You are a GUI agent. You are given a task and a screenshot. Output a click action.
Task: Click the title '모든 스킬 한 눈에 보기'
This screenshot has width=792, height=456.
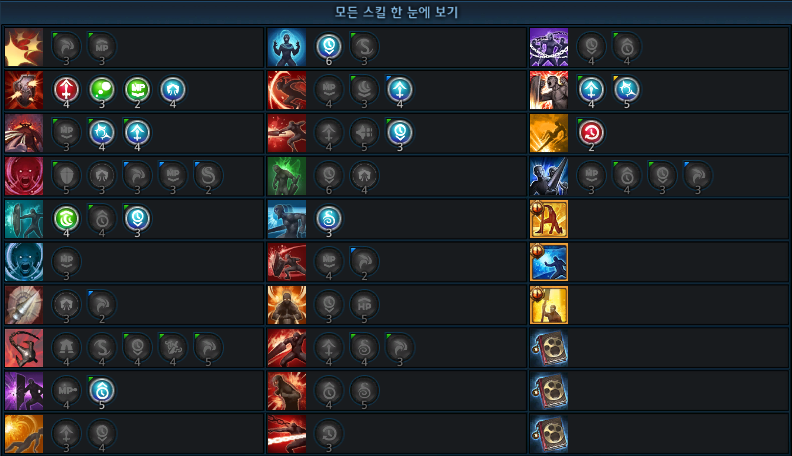[x=397, y=12]
